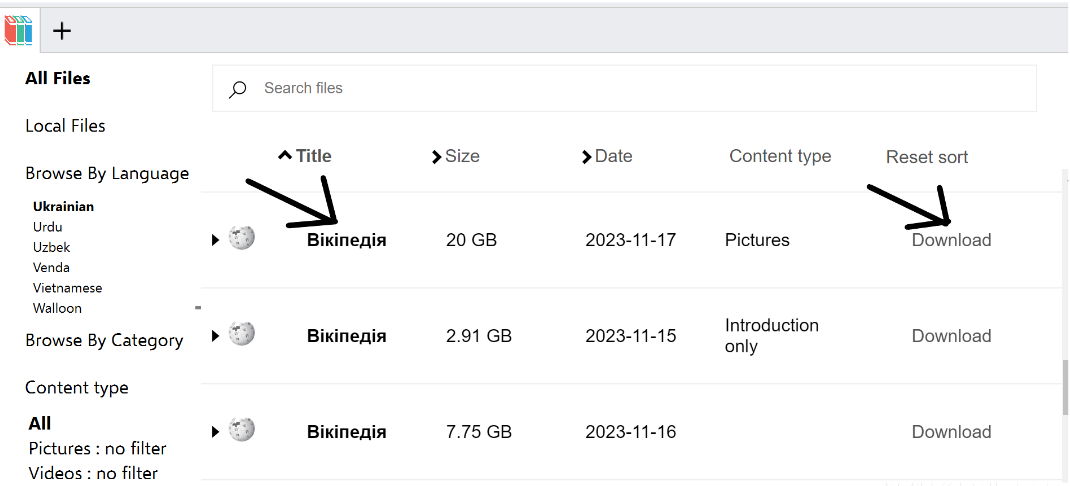Image resolution: width=1070 pixels, height=486 pixels.
Task: Toggle the Pictures content type filter
Action: click(x=97, y=448)
